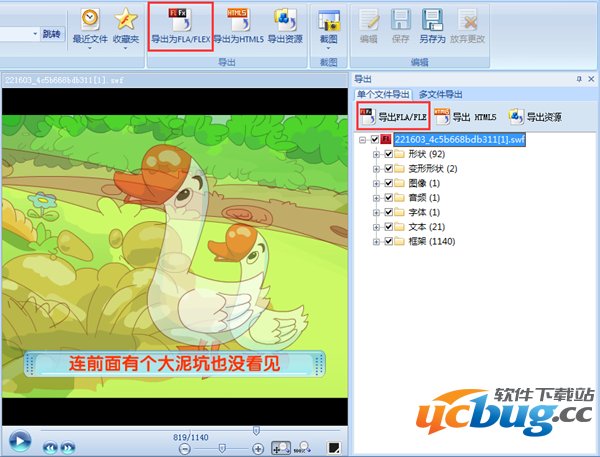This screenshot has width=600, height=457.
Task: Expand the 图像 (1) folder
Action: tap(377, 183)
